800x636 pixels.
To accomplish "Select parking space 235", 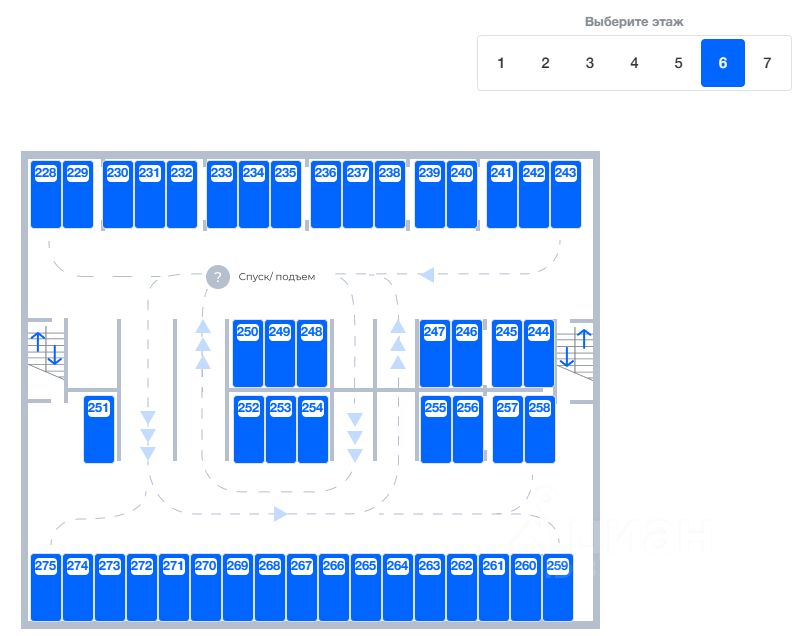I will [286, 194].
